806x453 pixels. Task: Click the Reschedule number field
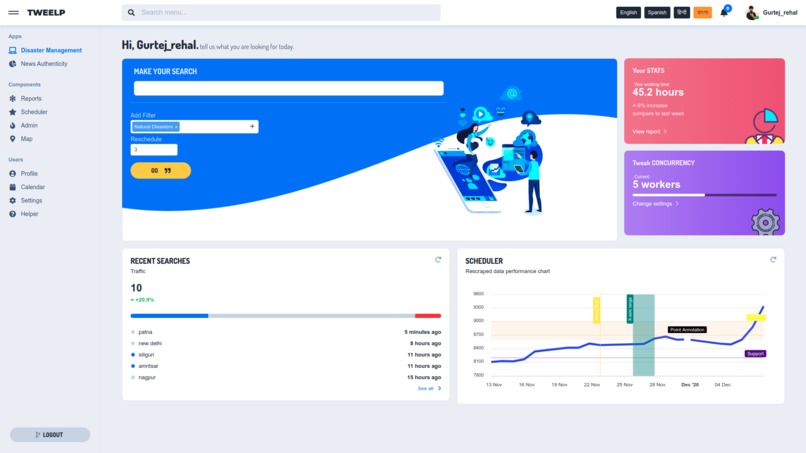[154, 150]
